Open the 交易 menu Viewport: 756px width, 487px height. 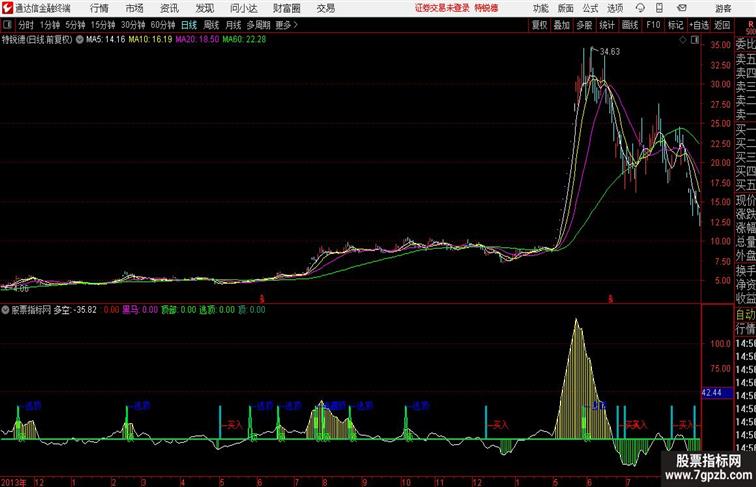[x=325, y=8]
